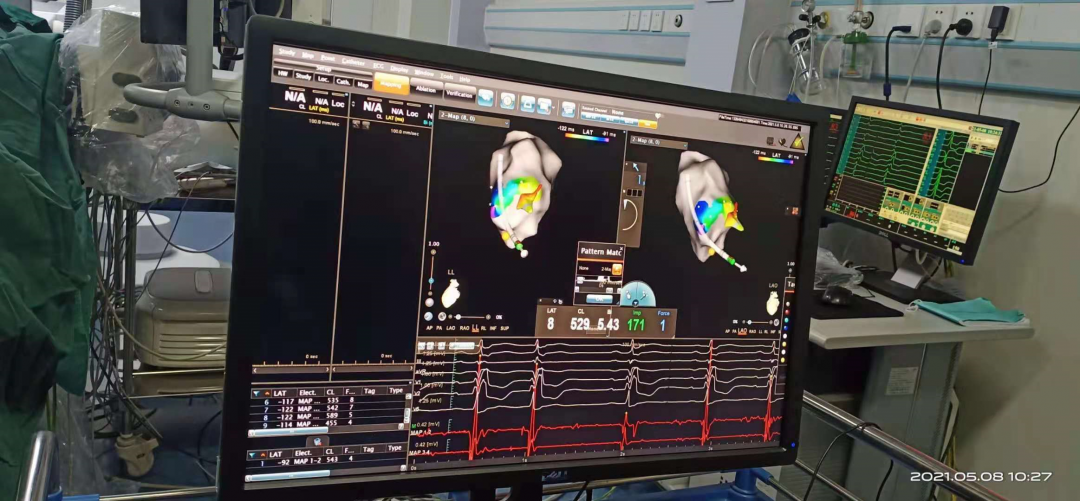The width and height of the screenshot is (1080, 501).
Task: Click the threshold slider in Pattern Matching dialog
Action: click(599, 279)
